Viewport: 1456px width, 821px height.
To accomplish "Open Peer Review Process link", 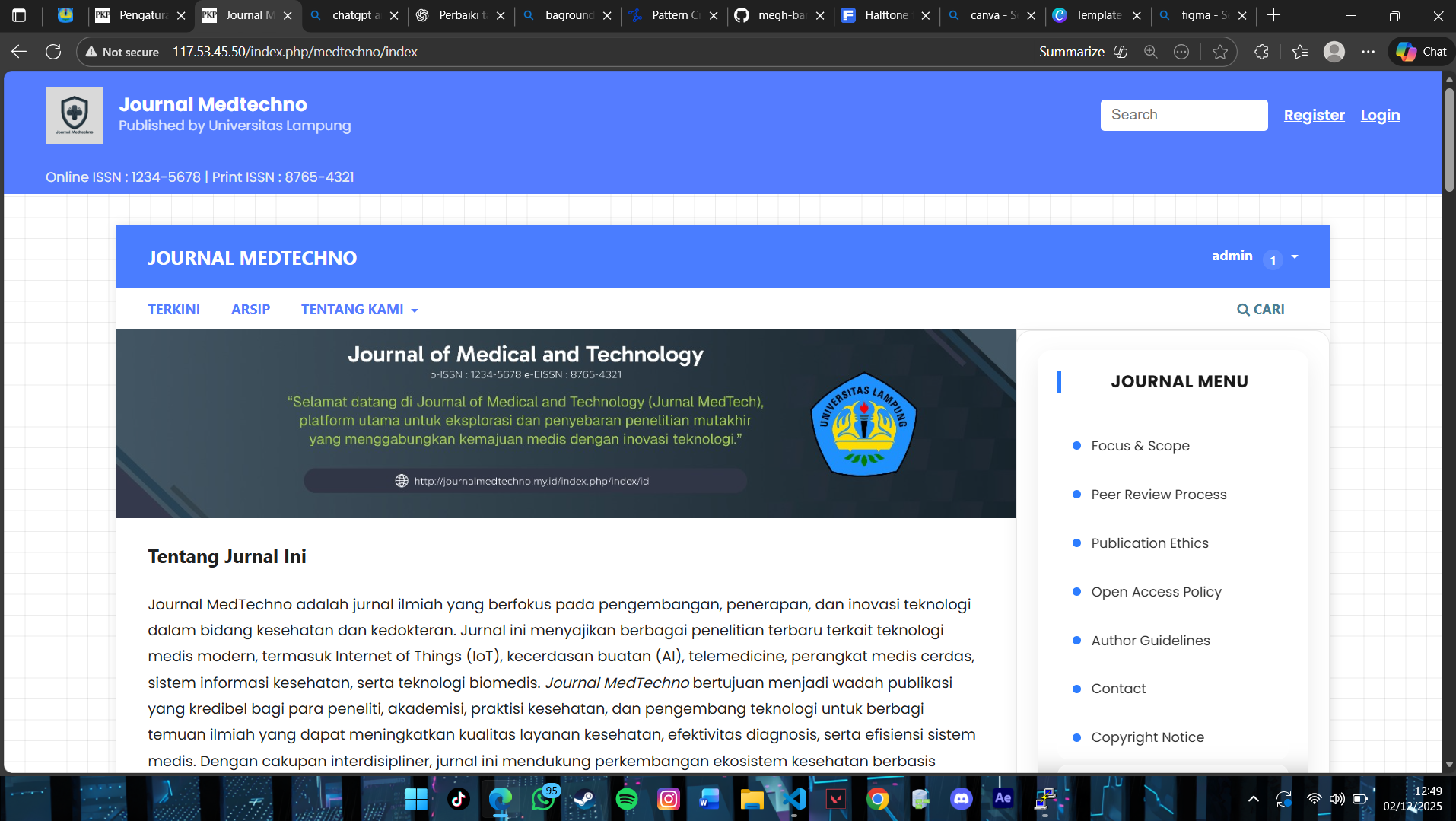I will point(1159,495).
